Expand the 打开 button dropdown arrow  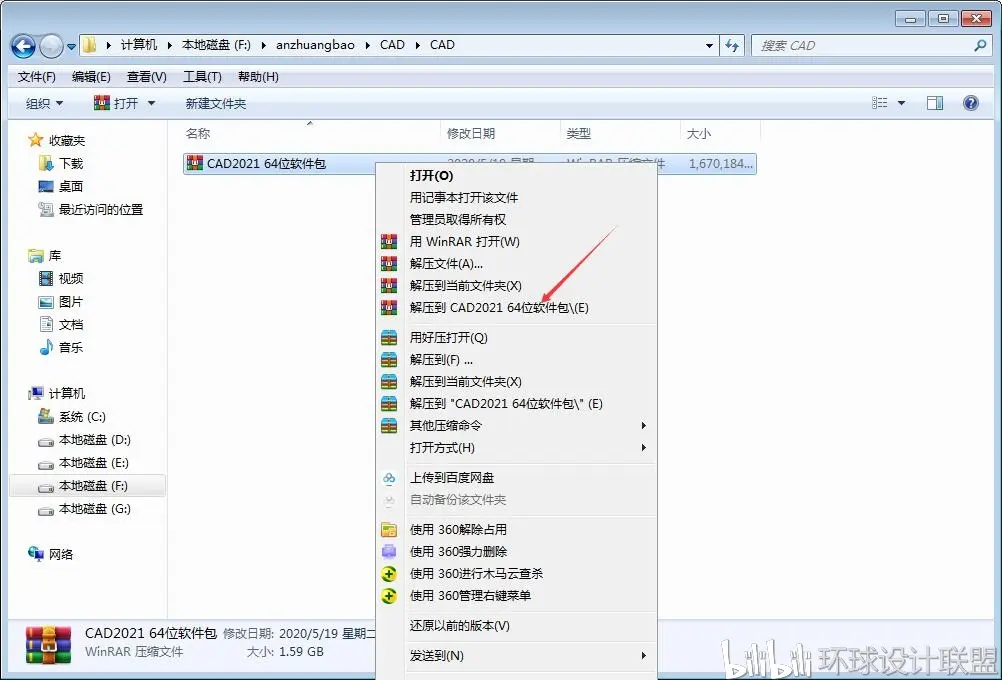151,104
